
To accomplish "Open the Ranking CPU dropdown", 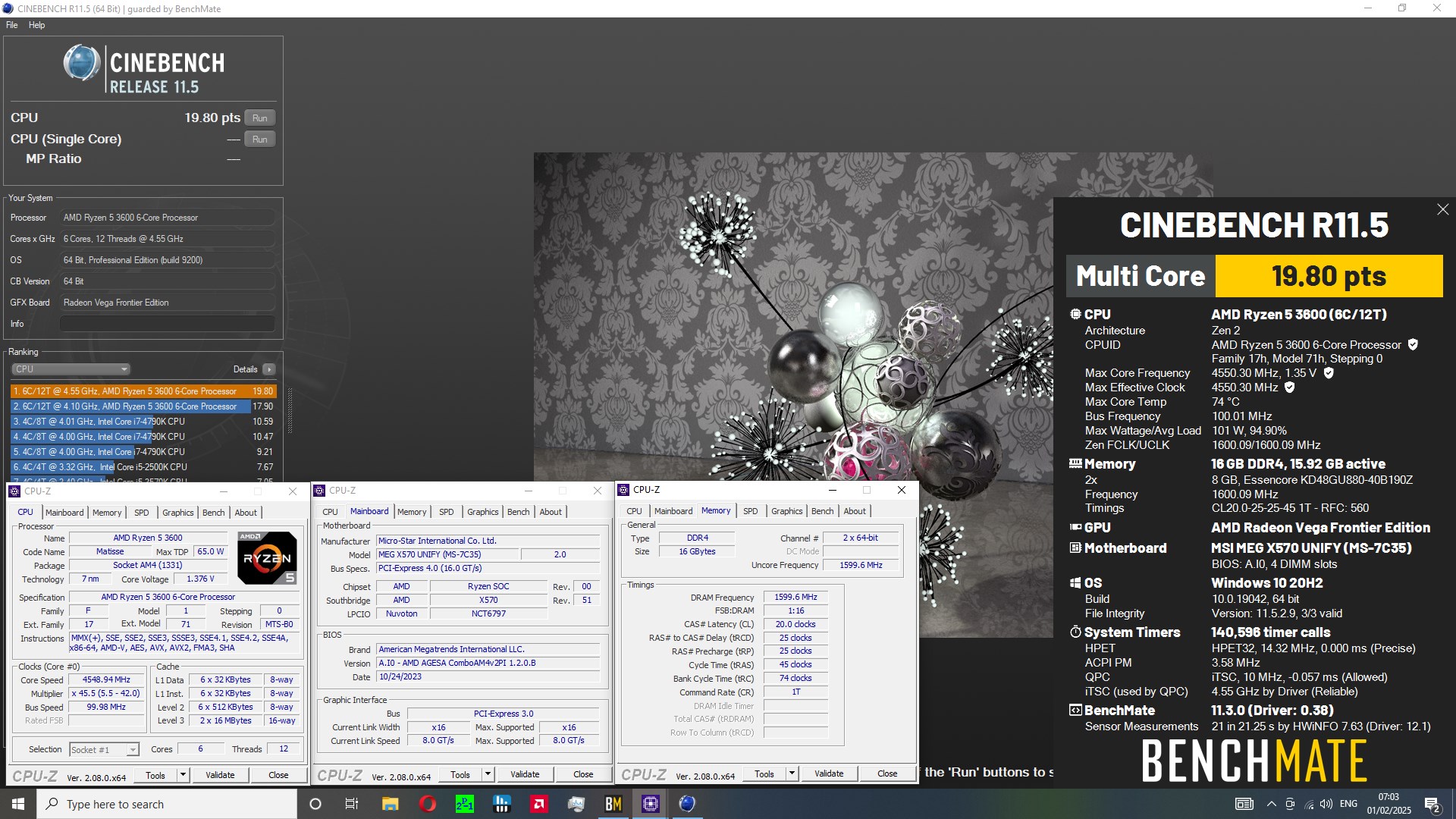I will (x=71, y=369).
